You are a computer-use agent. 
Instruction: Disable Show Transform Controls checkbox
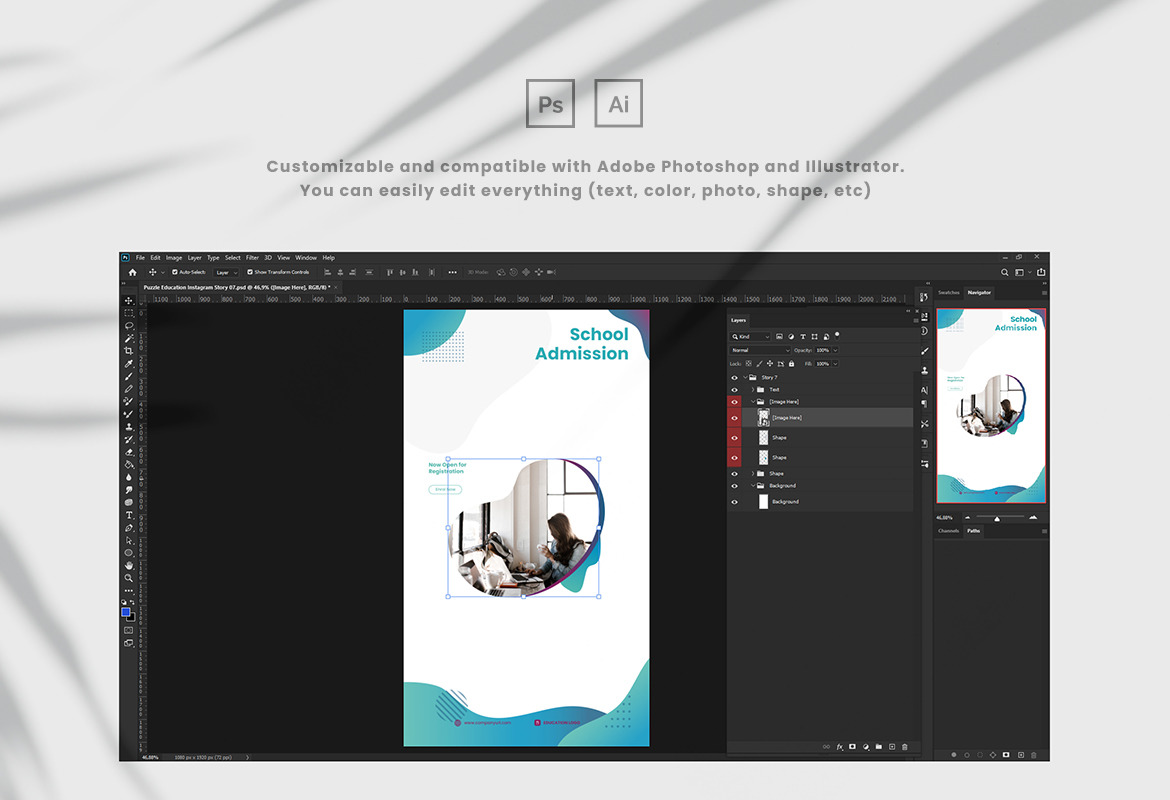pyautogui.click(x=250, y=272)
